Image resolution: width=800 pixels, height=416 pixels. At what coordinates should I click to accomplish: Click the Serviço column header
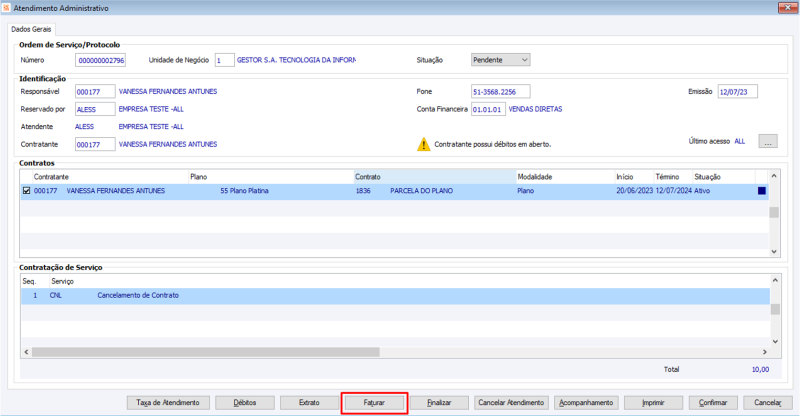pyautogui.click(x=409, y=281)
